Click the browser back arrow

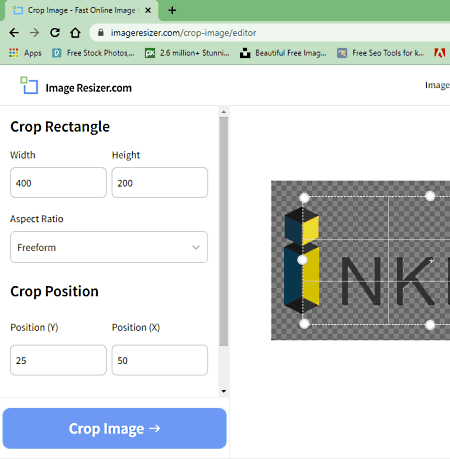coord(14,33)
